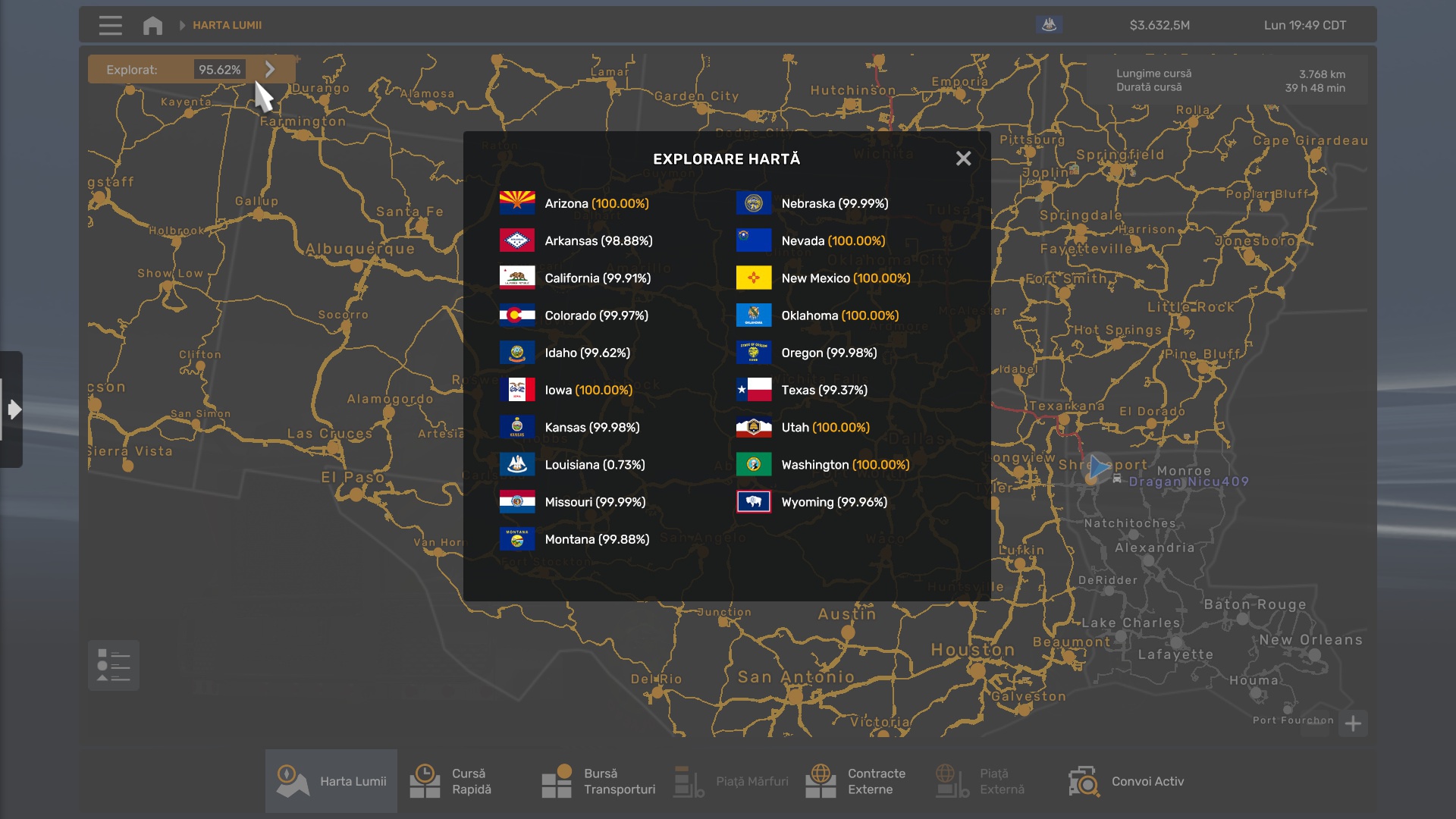This screenshot has width=1456, height=819.
Task: Open Convoi Activ
Action: [1126, 781]
